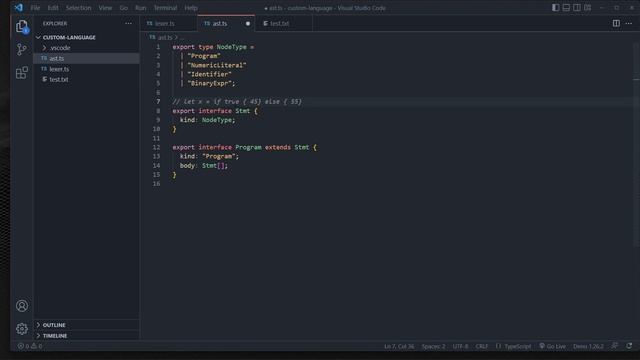The height and width of the screenshot is (360, 640).
Task: Change indentation via Spaces: 2
Action: click(433, 346)
